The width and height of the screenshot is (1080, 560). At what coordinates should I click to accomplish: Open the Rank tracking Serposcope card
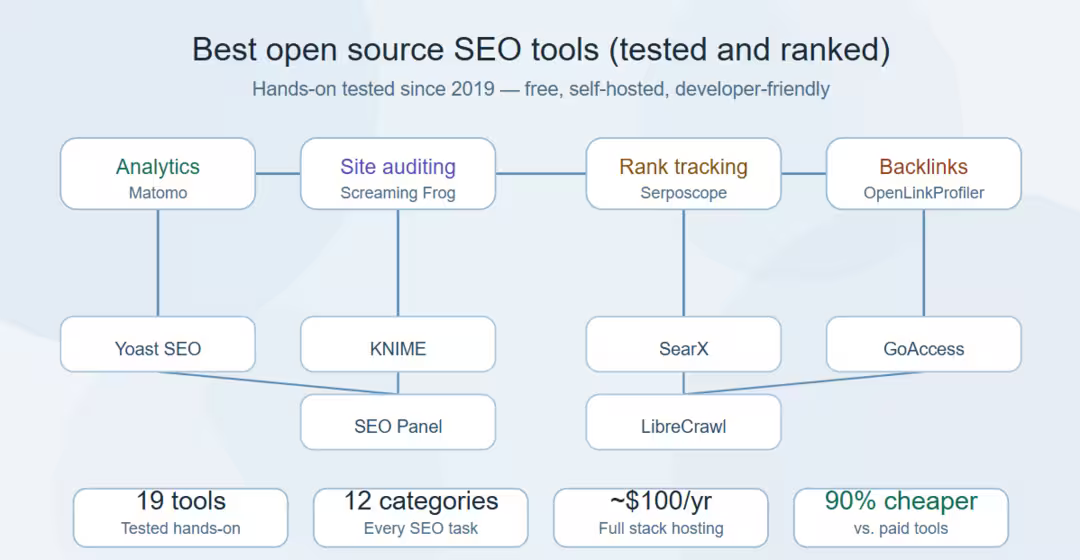click(x=683, y=174)
